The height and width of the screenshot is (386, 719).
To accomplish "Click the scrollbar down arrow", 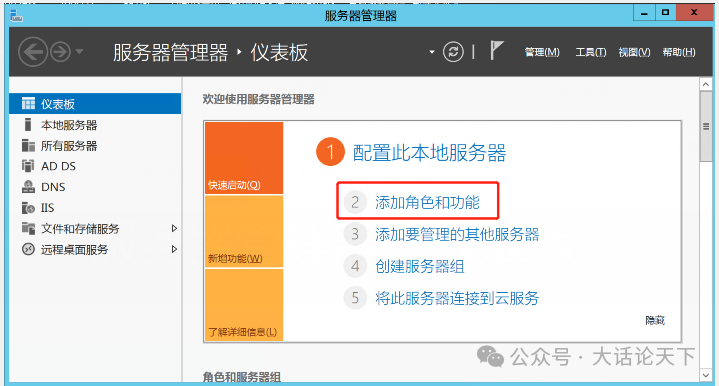I will tap(706, 375).
